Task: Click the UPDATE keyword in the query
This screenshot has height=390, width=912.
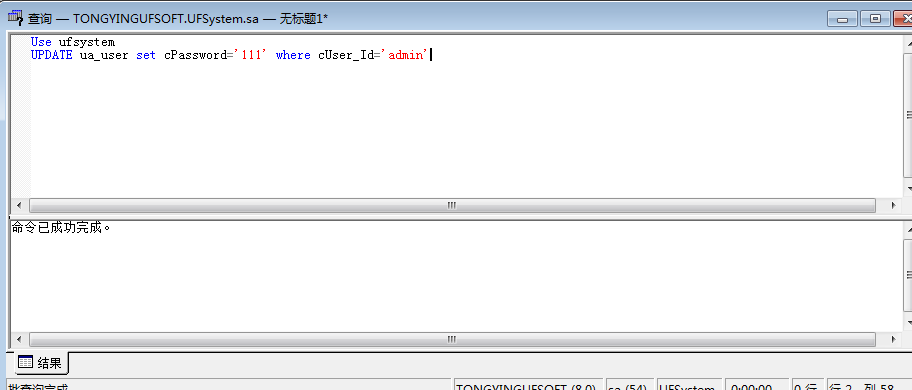Action: (52, 55)
